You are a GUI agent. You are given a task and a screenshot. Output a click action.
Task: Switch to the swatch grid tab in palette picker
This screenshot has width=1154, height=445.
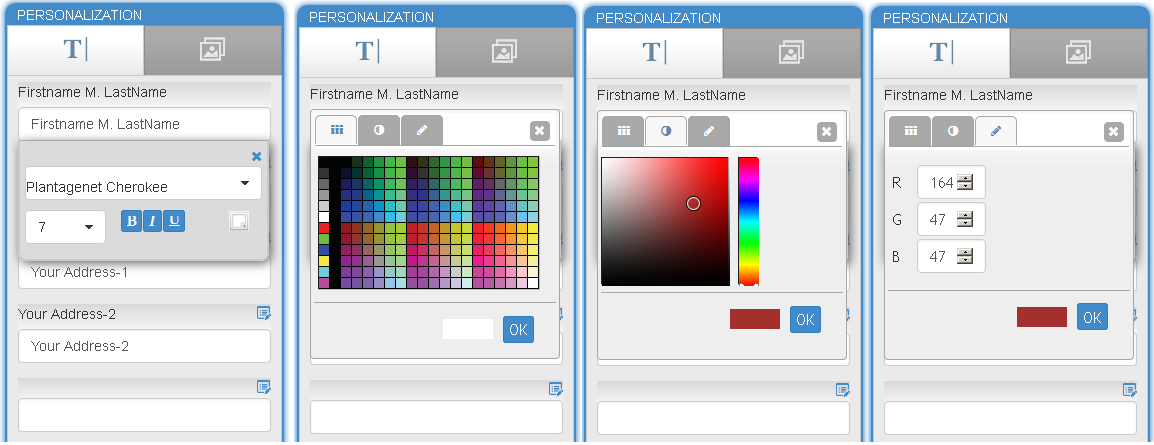click(x=336, y=130)
